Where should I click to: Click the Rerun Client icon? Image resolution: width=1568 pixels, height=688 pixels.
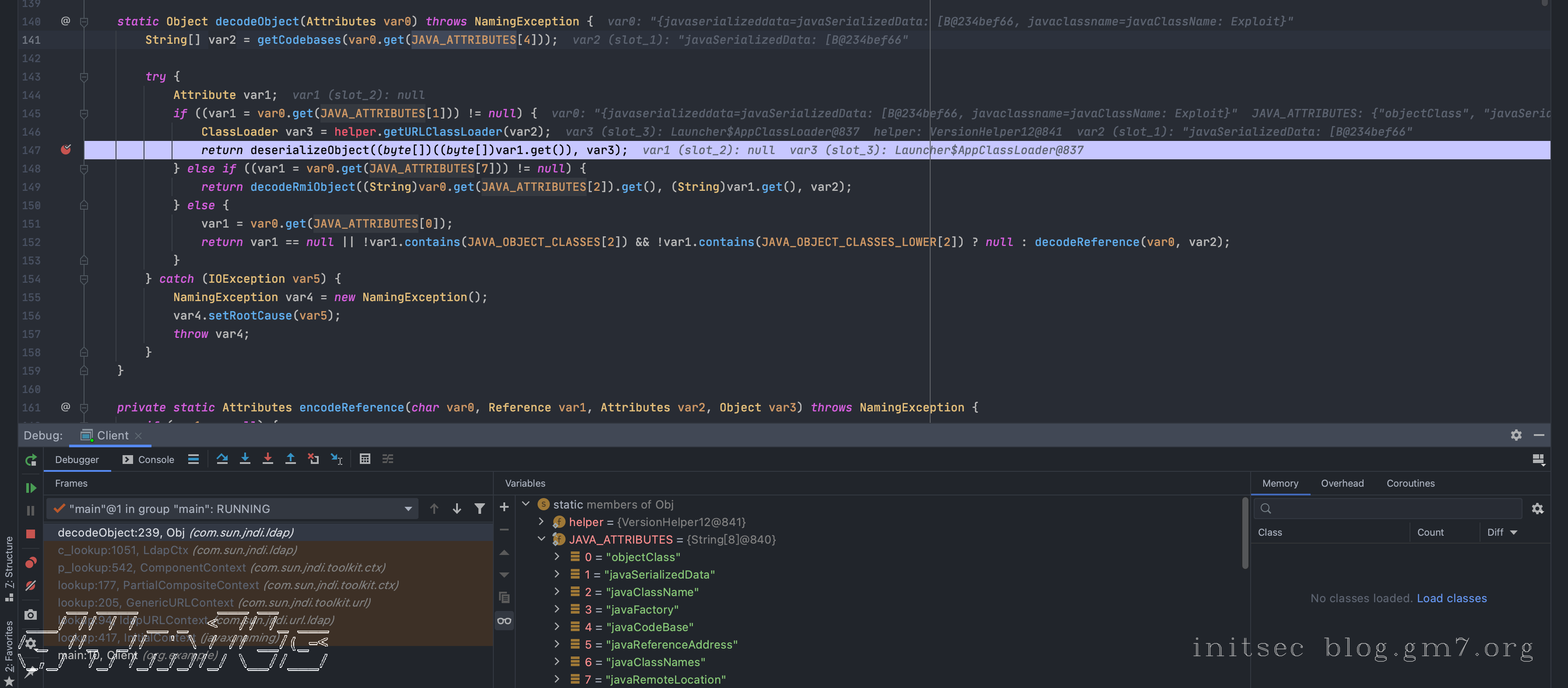point(31,460)
